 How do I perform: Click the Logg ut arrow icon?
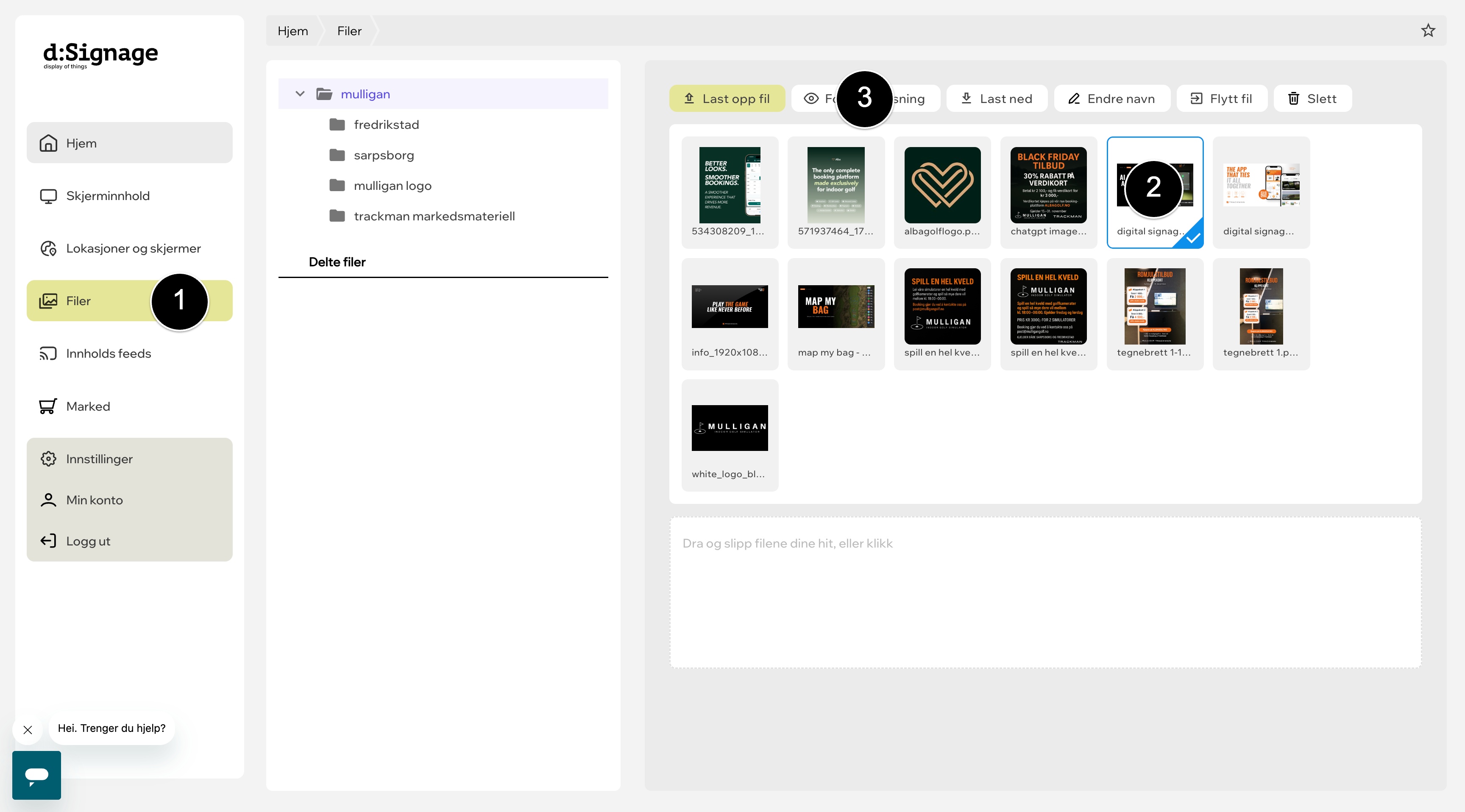click(x=48, y=541)
